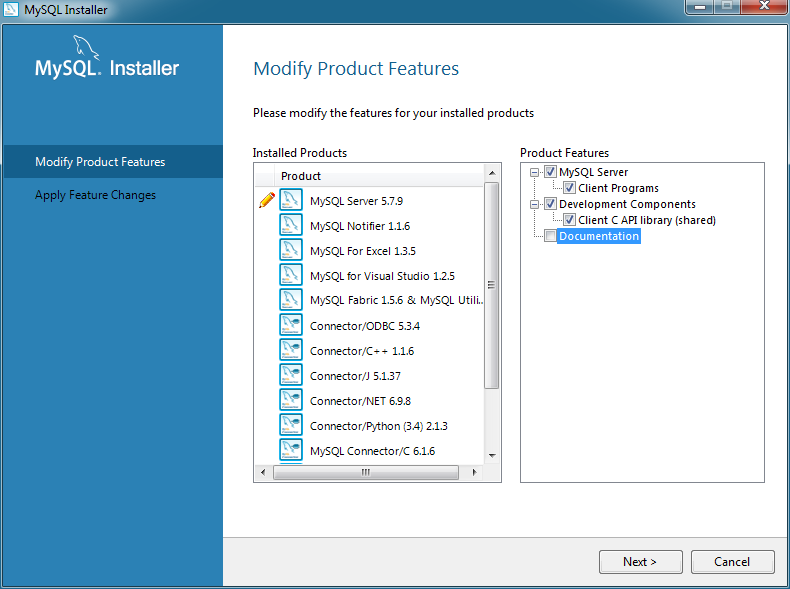The height and width of the screenshot is (589, 790).
Task: Click the MySQL Installer title bar icon
Action: pyautogui.click(x=11, y=9)
